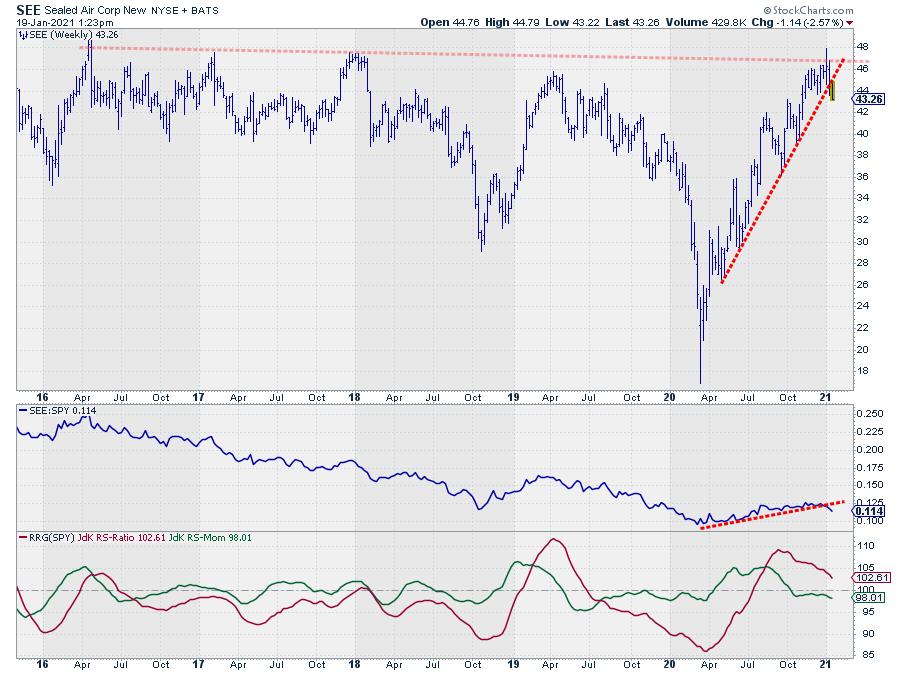
Task: Click the green 98.01 RS-Mom axis tag
Action: click(x=866, y=598)
